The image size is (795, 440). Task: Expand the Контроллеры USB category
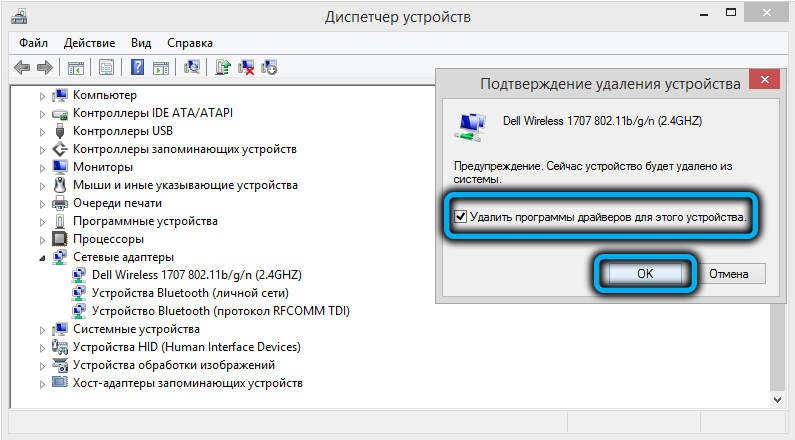42,131
